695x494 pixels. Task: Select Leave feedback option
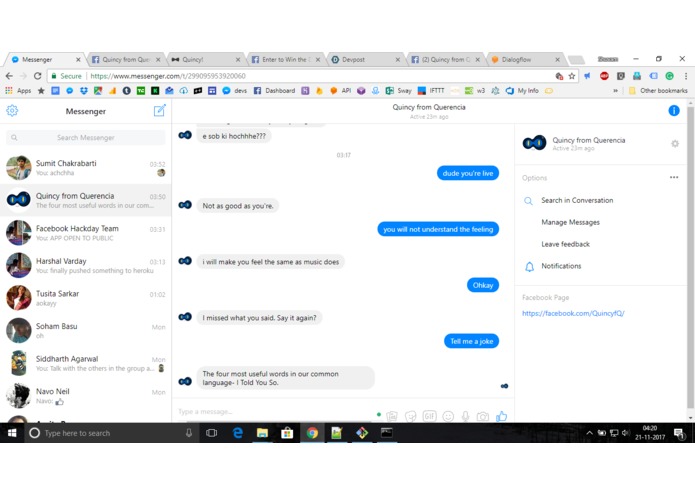click(565, 244)
